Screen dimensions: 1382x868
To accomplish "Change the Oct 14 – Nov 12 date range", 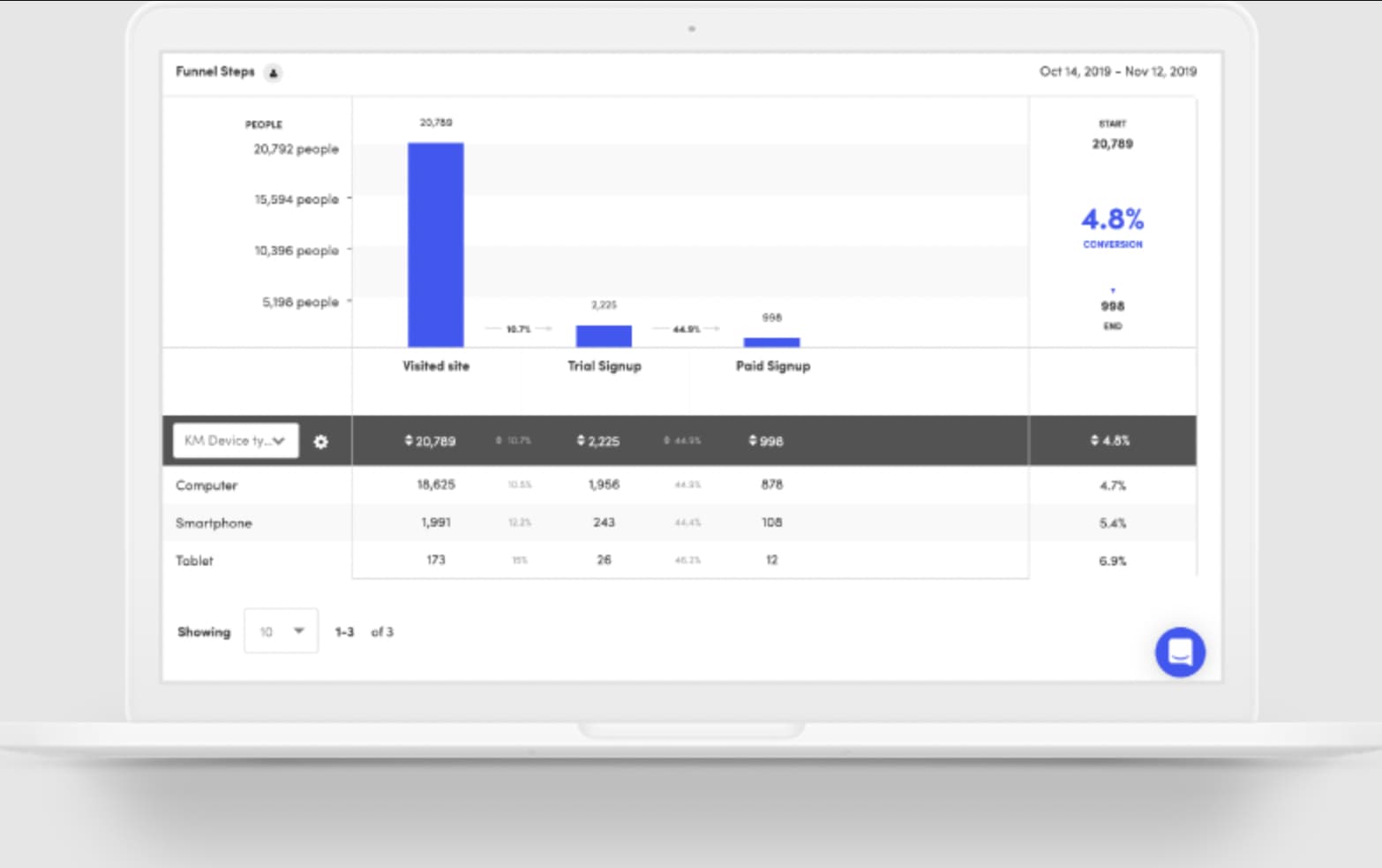I will pyautogui.click(x=1118, y=71).
